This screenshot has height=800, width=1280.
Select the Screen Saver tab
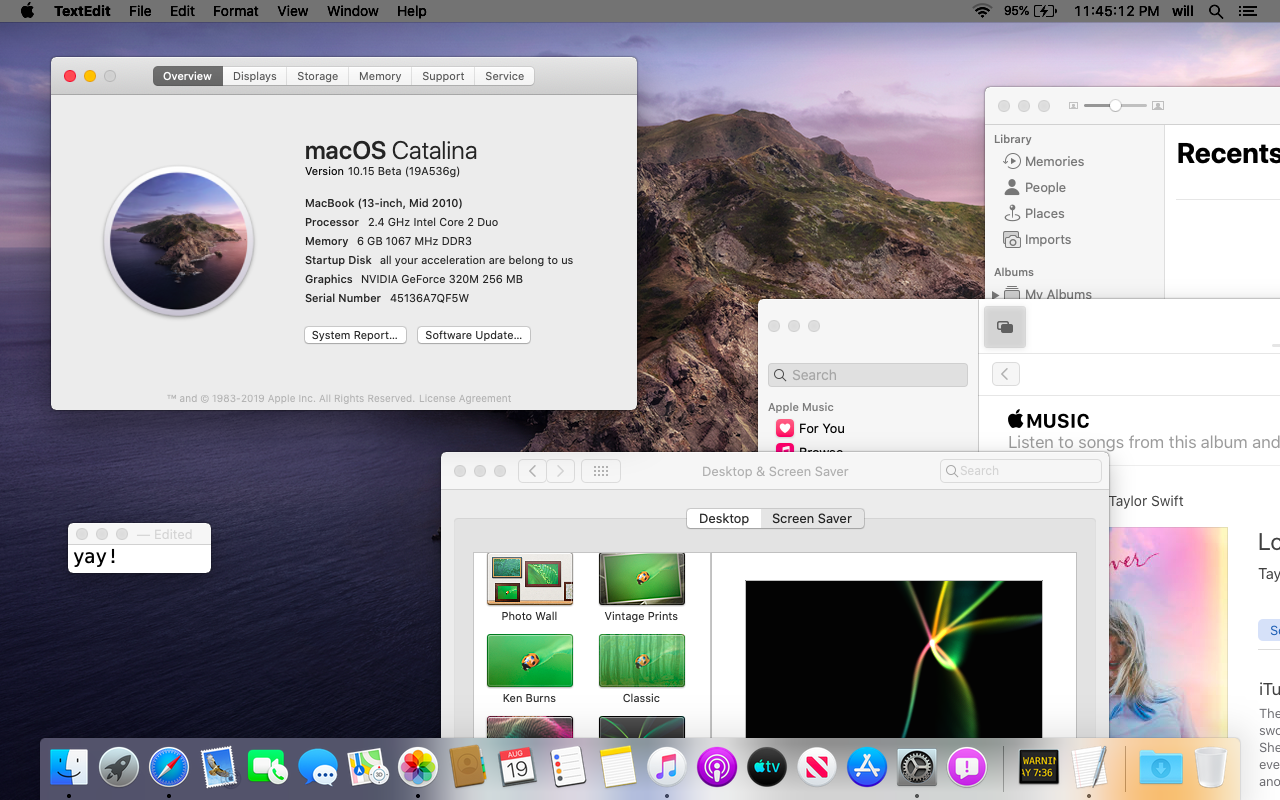[x=812, y=518]
